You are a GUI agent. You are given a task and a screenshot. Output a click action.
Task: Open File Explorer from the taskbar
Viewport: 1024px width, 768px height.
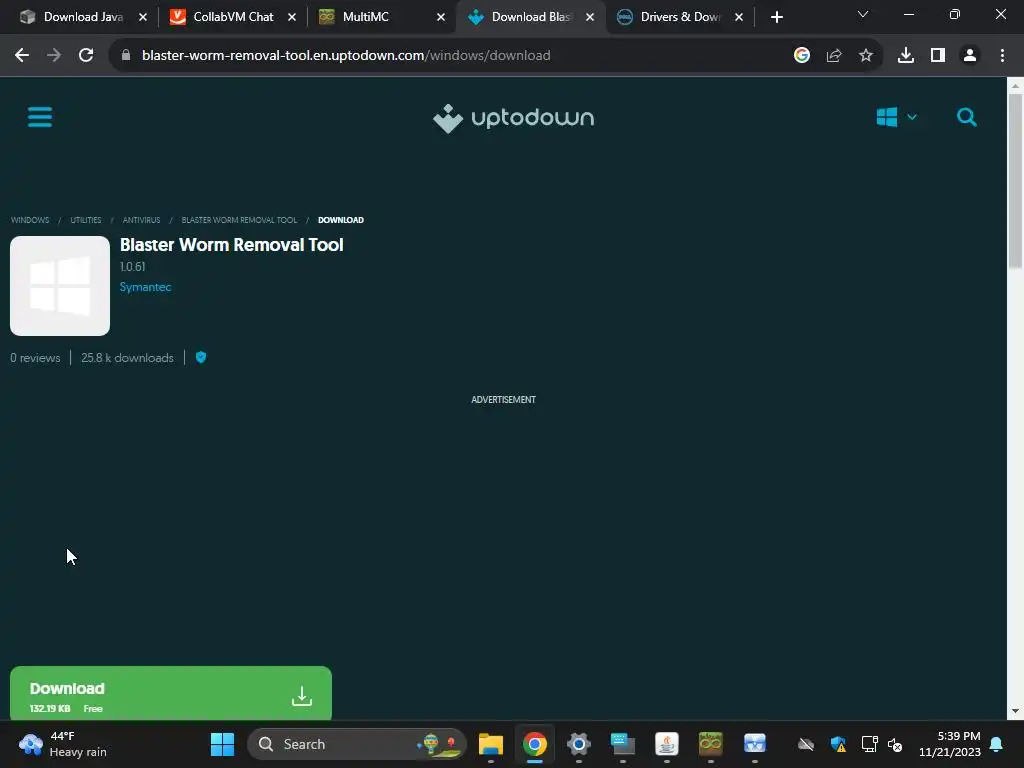click(x=490, y=744)
